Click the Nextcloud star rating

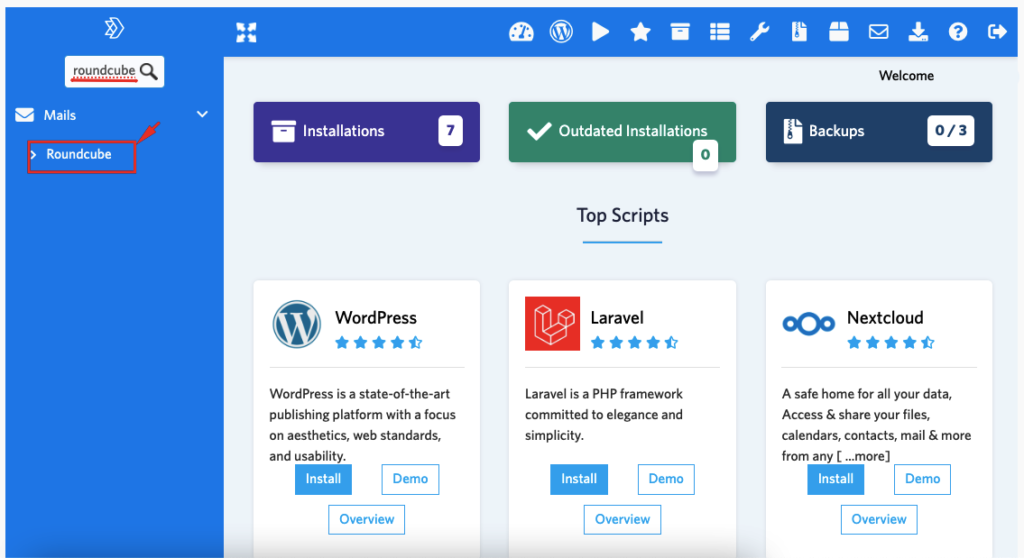[x=891, y=342]
